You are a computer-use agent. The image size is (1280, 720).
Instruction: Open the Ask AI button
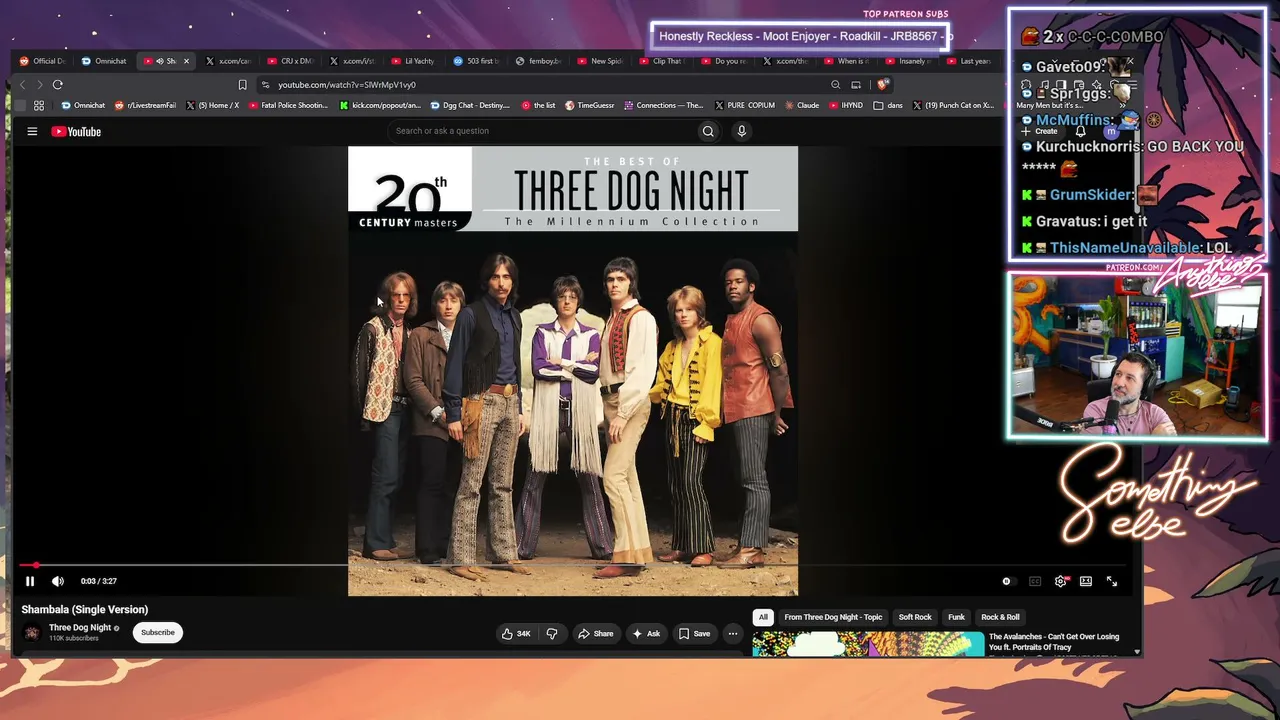click(x=646, y=633)
